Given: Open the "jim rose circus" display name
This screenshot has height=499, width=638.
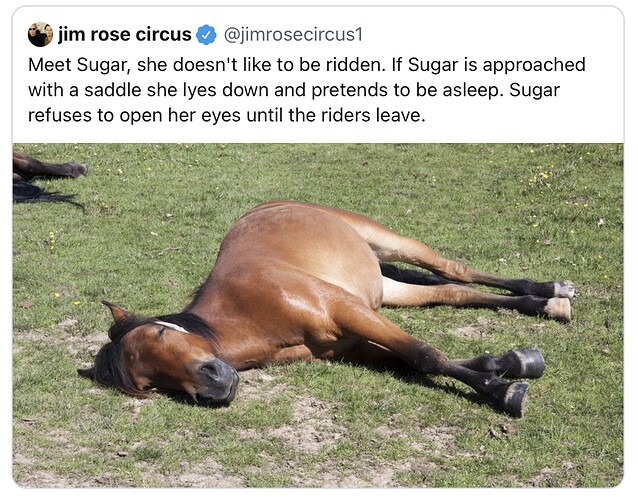Looking at the screenshot, I should (x=124, y=35).
